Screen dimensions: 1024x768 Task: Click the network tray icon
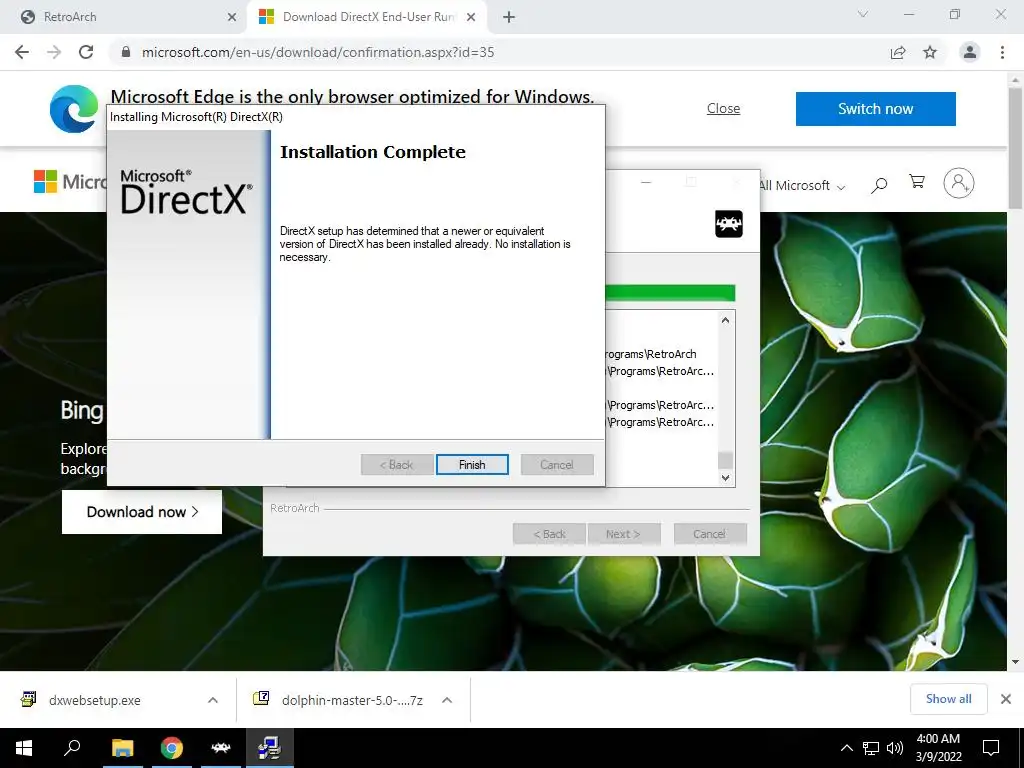871,748
